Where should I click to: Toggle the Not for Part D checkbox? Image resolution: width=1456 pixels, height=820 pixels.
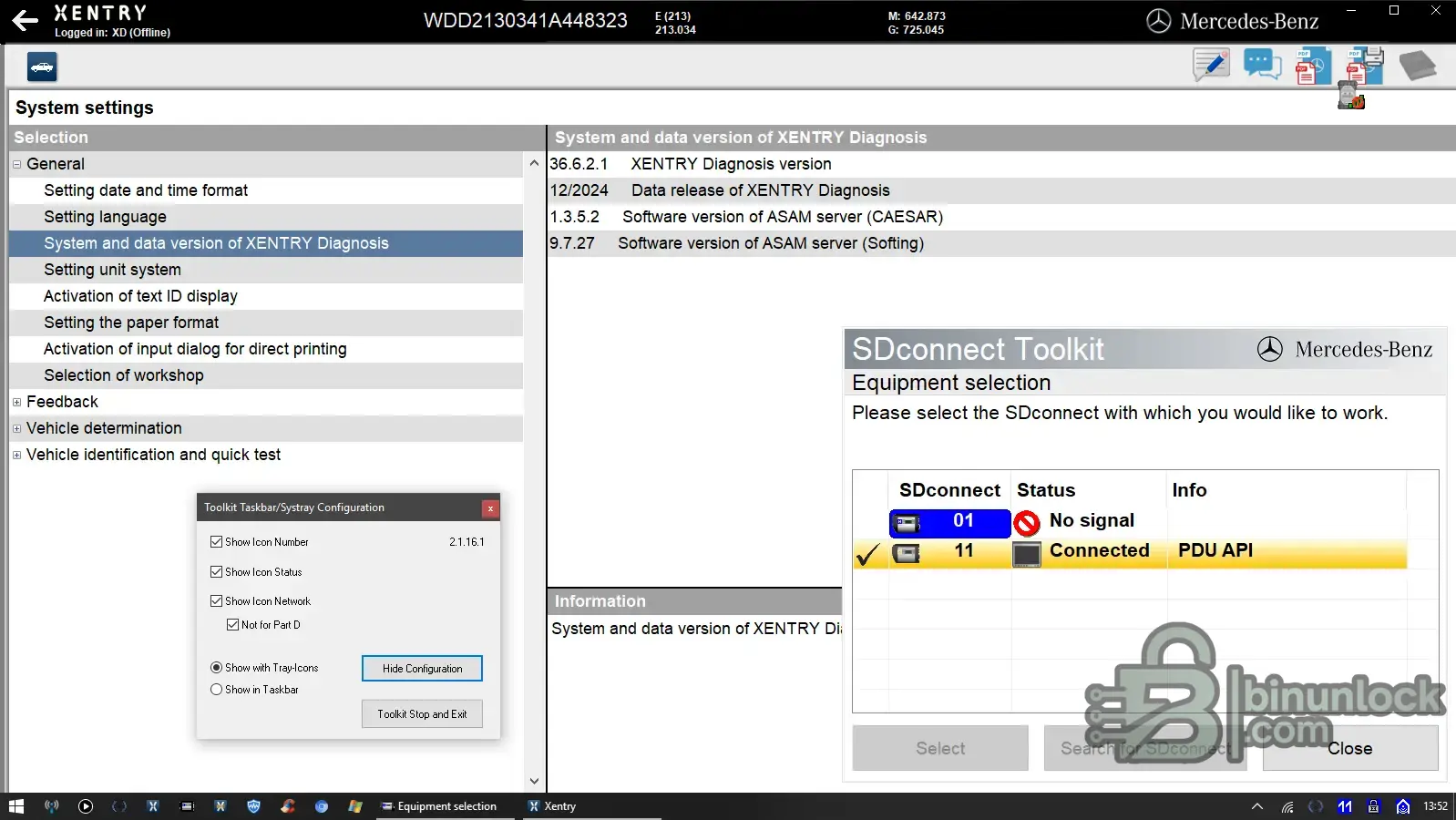click(232, 625)
